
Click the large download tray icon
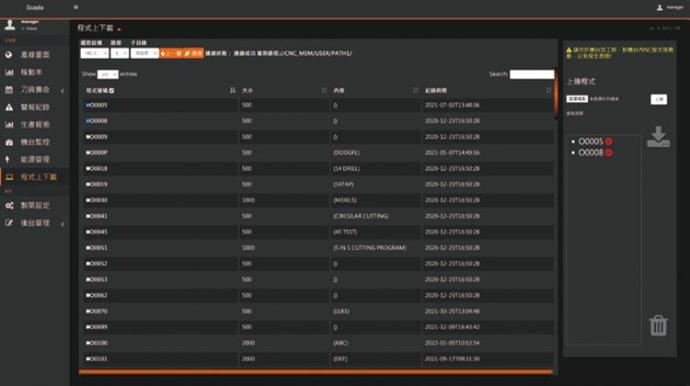[x=658, y=137]
